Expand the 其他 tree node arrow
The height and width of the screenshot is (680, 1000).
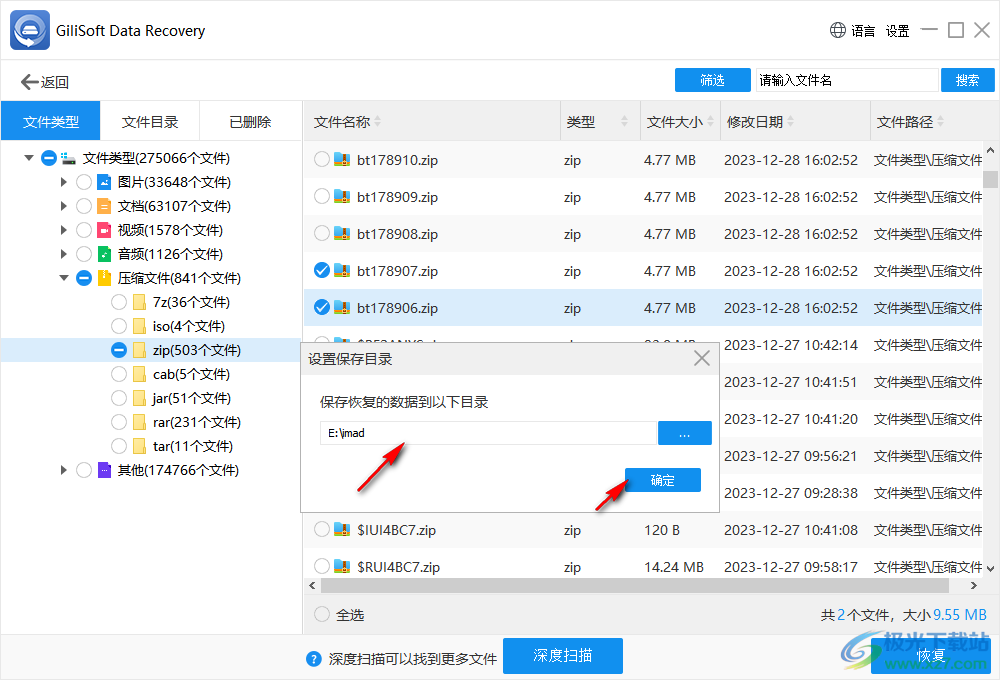[63, 470]
